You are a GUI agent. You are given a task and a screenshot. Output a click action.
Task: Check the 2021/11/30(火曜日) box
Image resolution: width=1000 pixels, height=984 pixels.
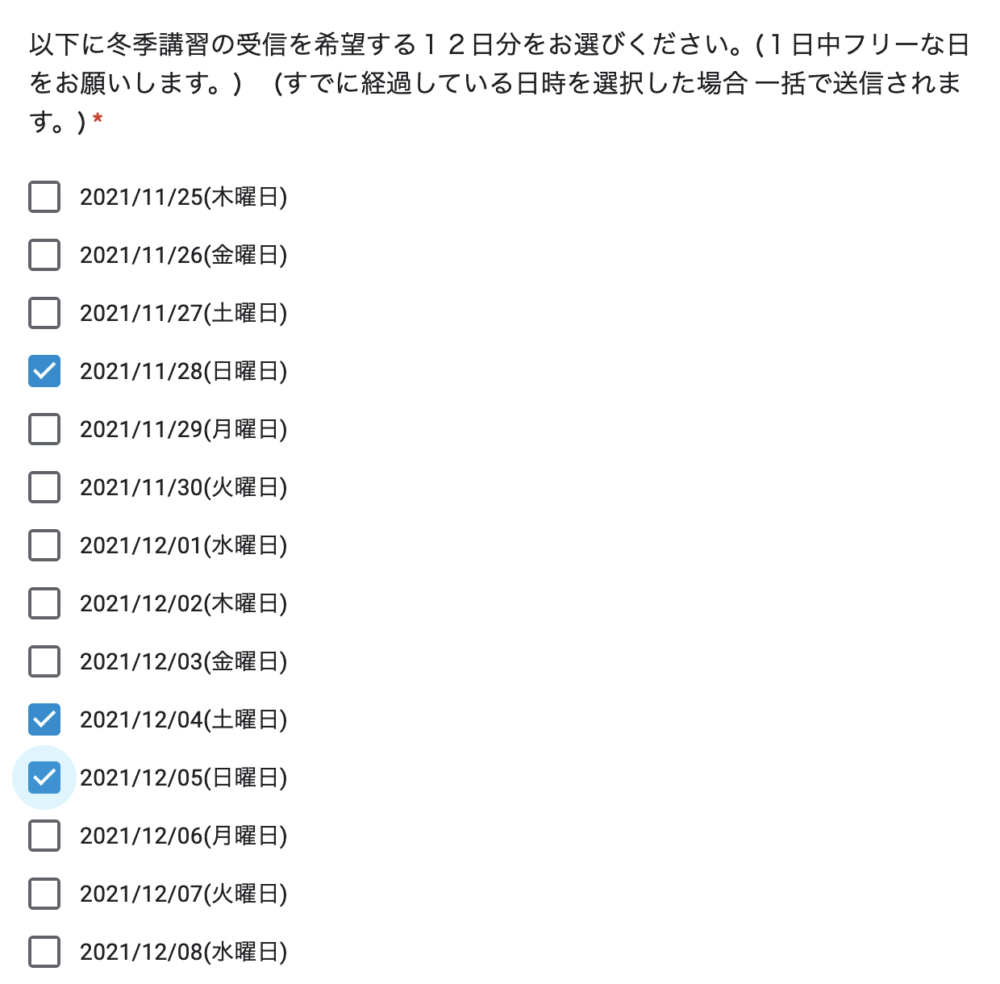44,487
